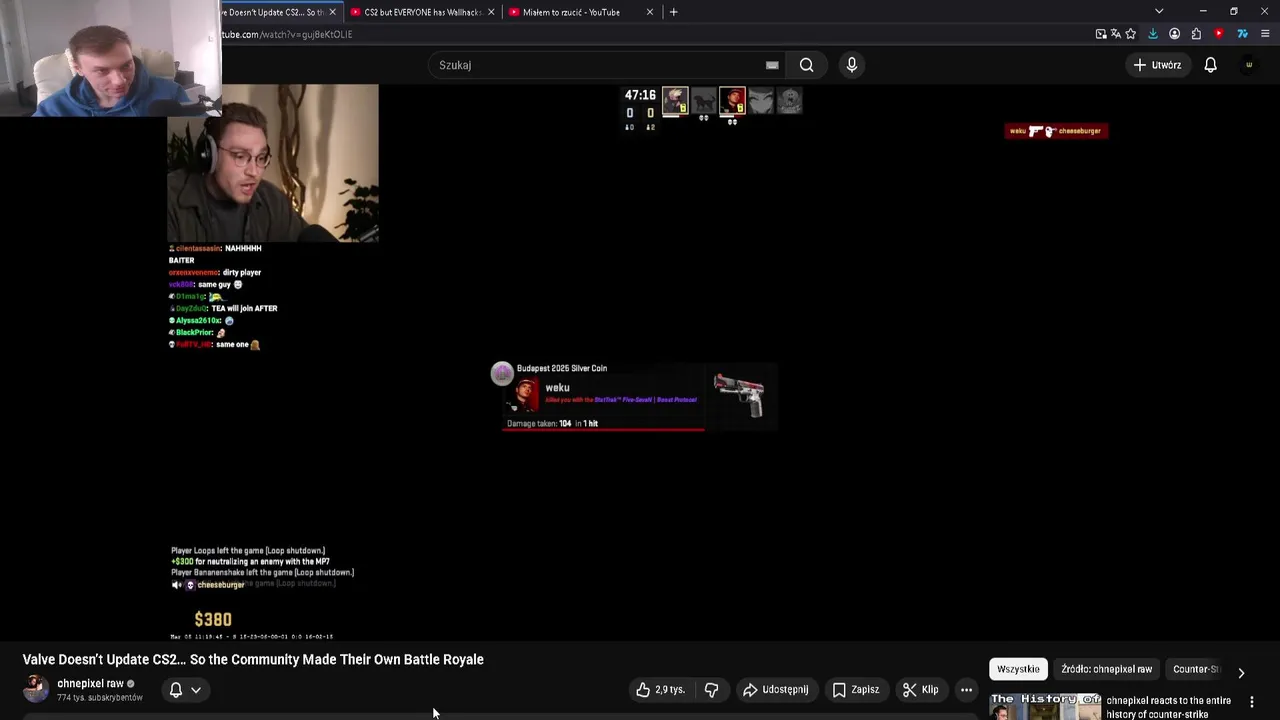
Task: Open 'ohnepixel reacts to the entire history' video
Action: tap(1168, 707)
